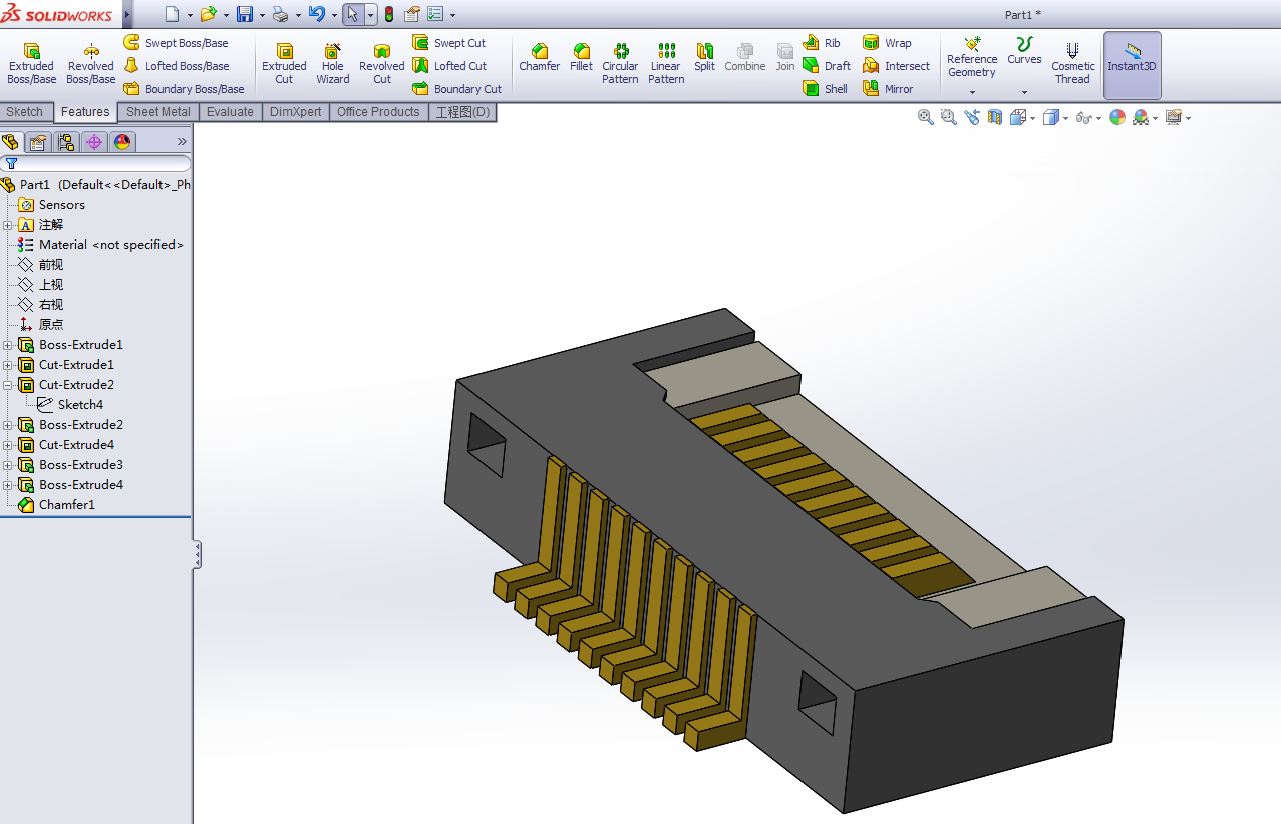Screen dimensions: 1281x824
Task: Expand the Boss-Extrude1 feature node
Action: pyautogui.click(x=8, y=345)
